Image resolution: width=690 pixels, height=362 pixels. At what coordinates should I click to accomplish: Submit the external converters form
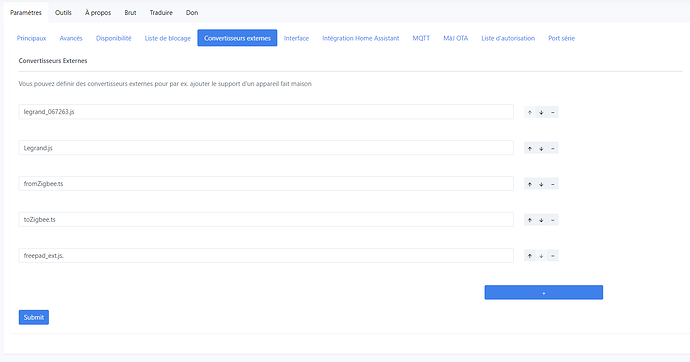(34, 317)
